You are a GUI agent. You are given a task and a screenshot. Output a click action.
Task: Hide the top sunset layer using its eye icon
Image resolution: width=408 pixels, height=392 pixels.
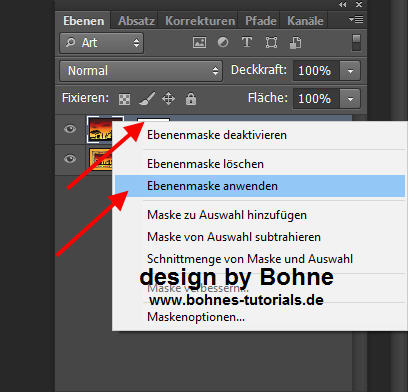click(70, 129)
